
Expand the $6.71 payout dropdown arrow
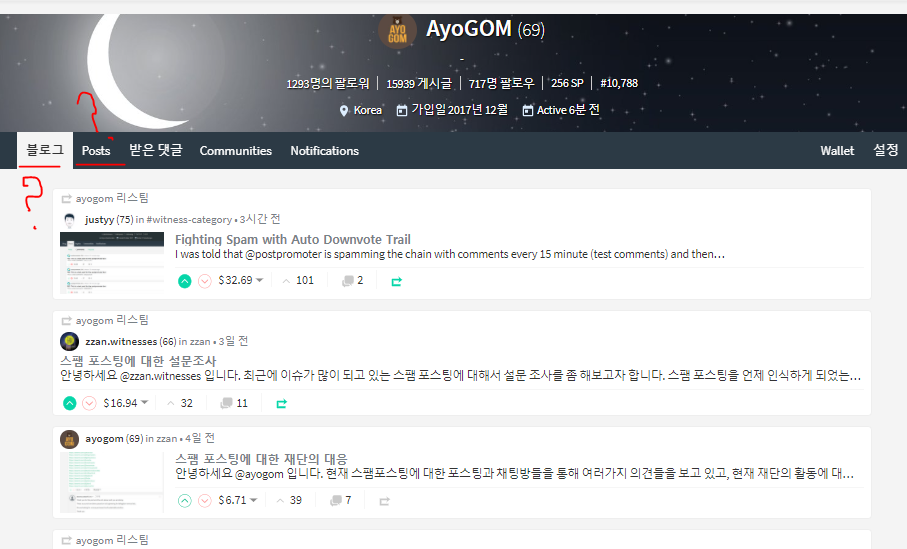(253, 500)
